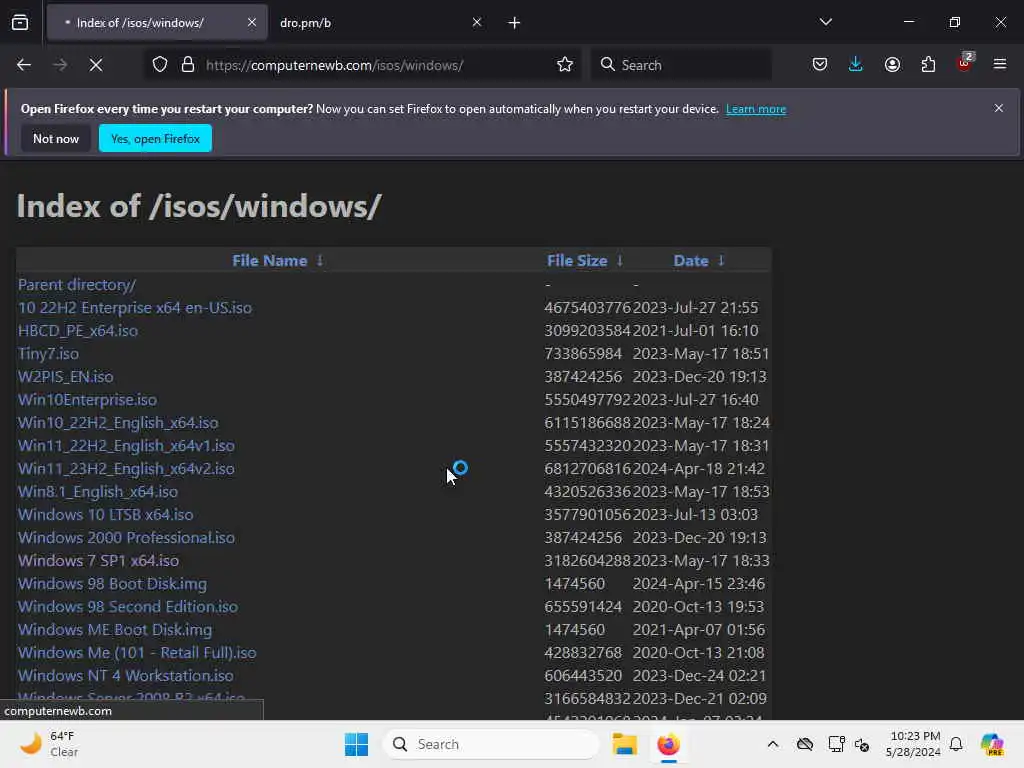Viewport: 1024px width, 768px height.
Task: Open the Tiny7.iso link
Action: point(48,353)
